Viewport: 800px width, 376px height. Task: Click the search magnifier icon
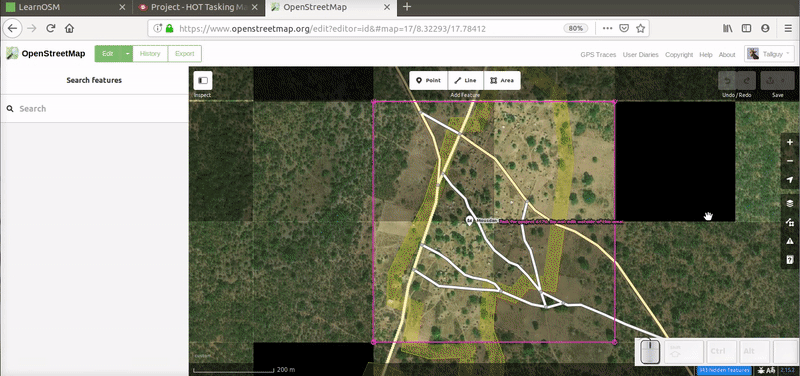coord(10,109)
